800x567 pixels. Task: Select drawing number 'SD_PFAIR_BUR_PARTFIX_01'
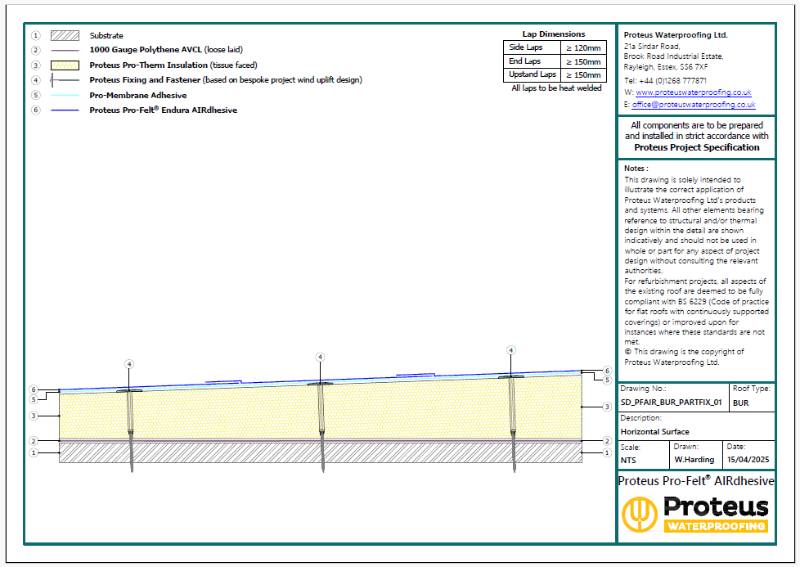tap(671, 402)
